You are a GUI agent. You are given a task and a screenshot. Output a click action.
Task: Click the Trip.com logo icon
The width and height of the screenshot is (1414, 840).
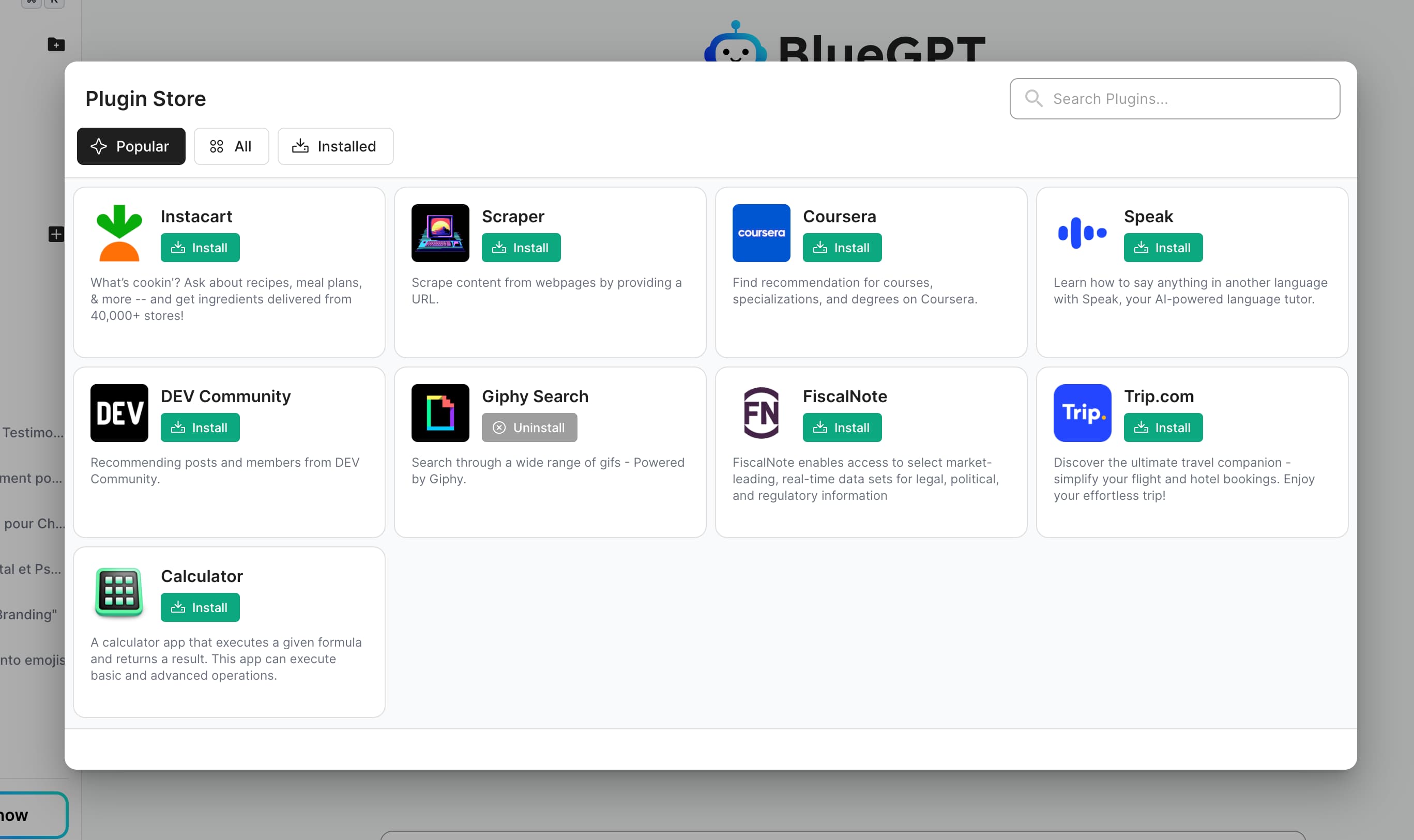click(x=1082, y=413)
